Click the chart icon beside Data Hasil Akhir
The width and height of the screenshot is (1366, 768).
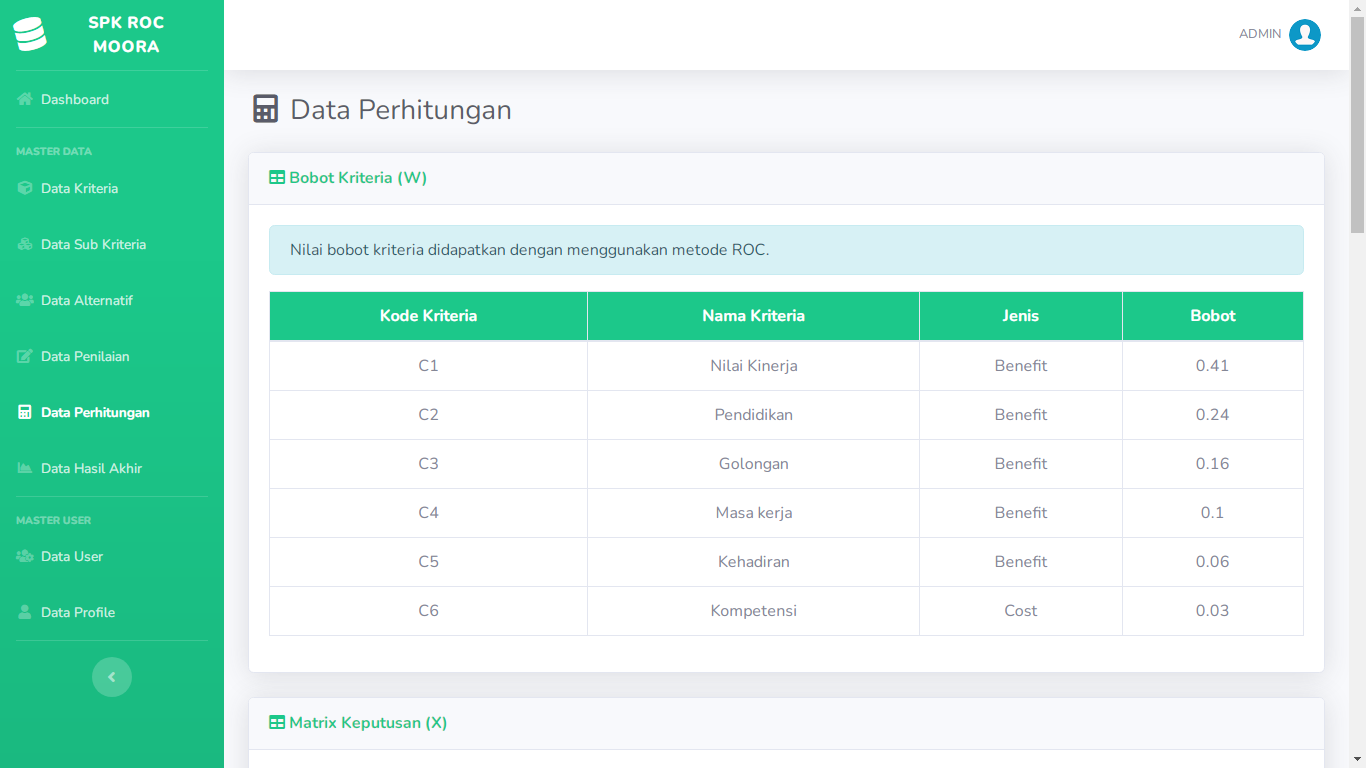pyautogui.click(x=25, y=468)
